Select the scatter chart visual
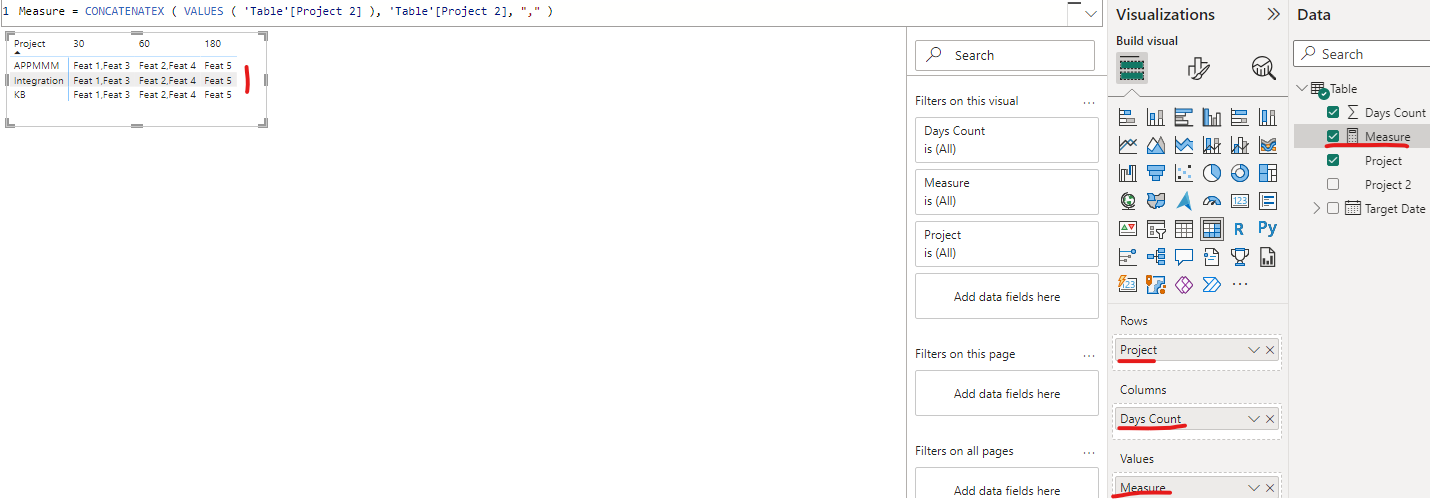Viewport: 1430px width, 499px height. [x=1184, y=173]
